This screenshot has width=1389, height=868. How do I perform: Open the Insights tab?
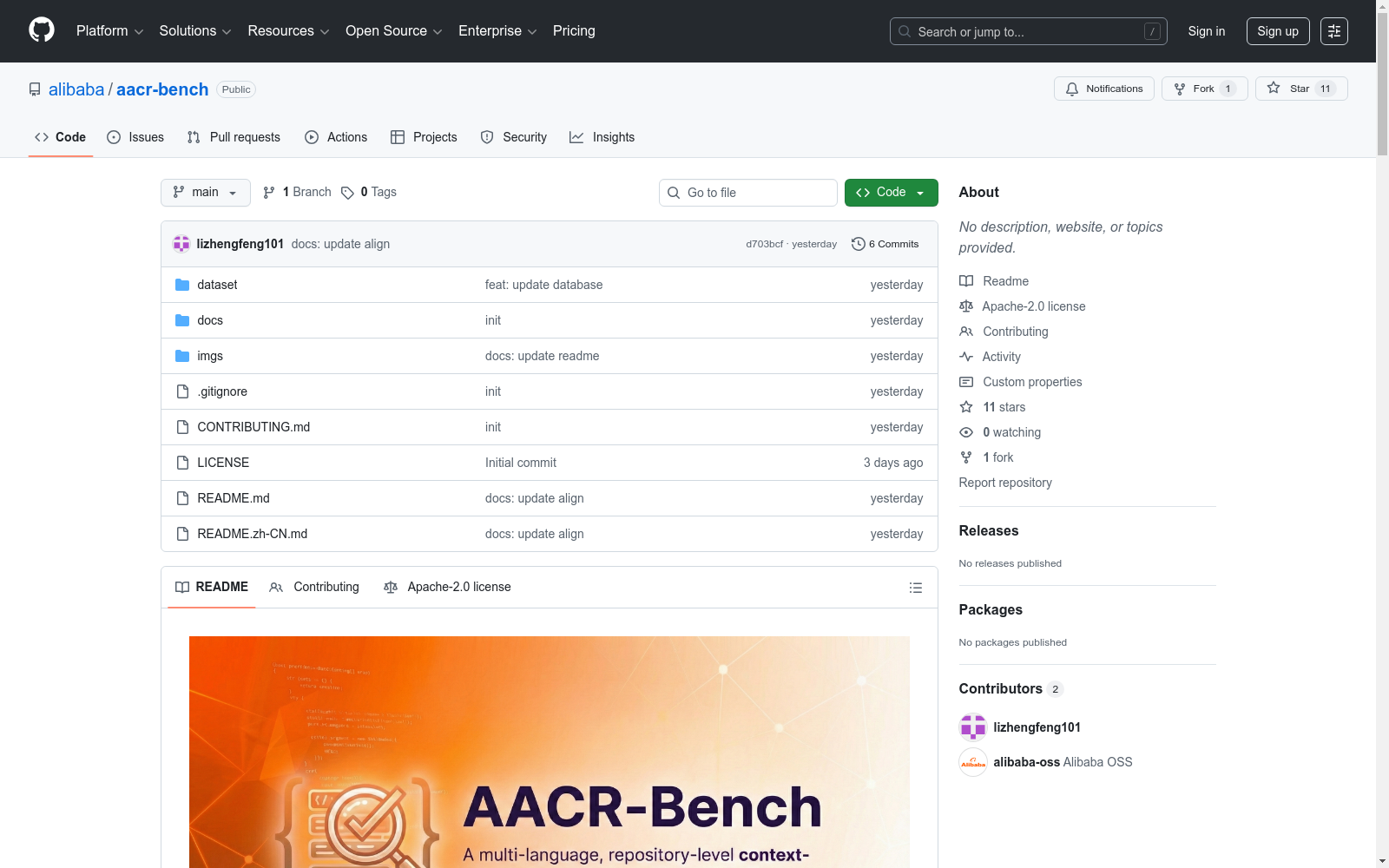[x=602, y=137]
